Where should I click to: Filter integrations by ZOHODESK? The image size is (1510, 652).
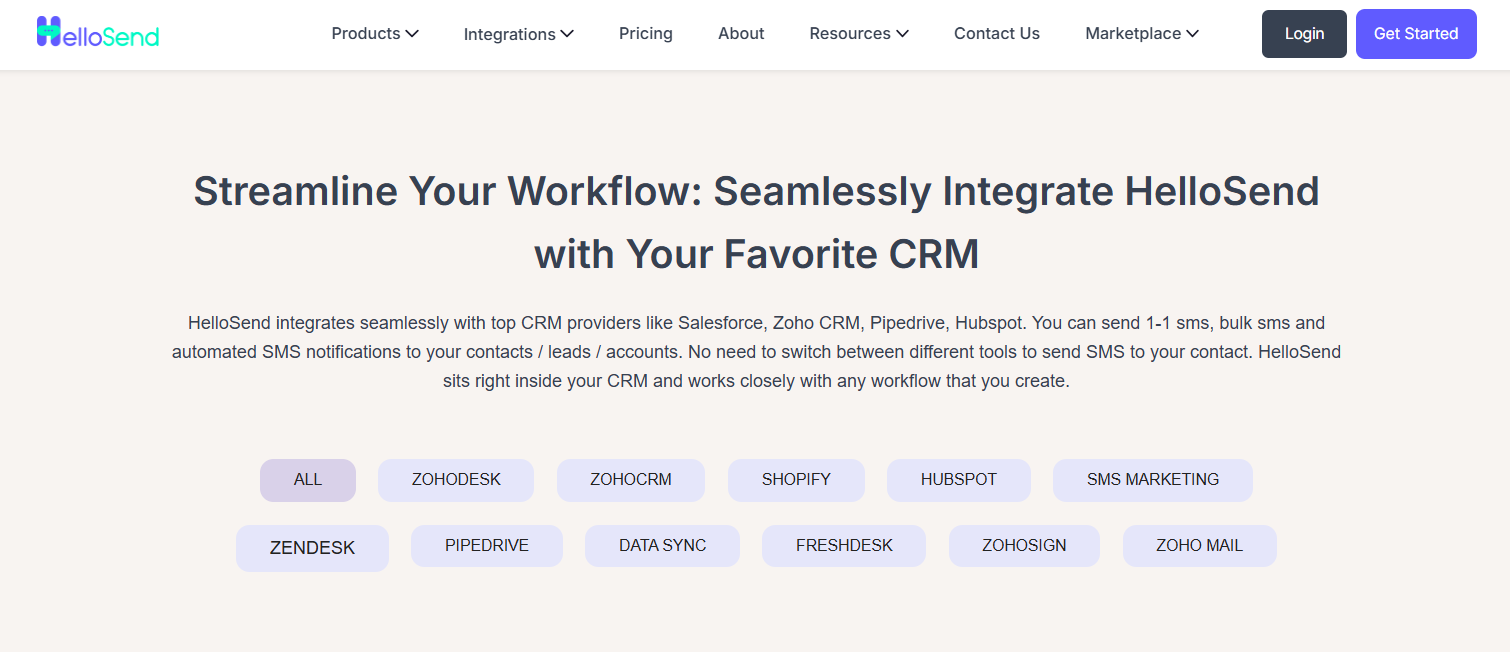[456, 480]
